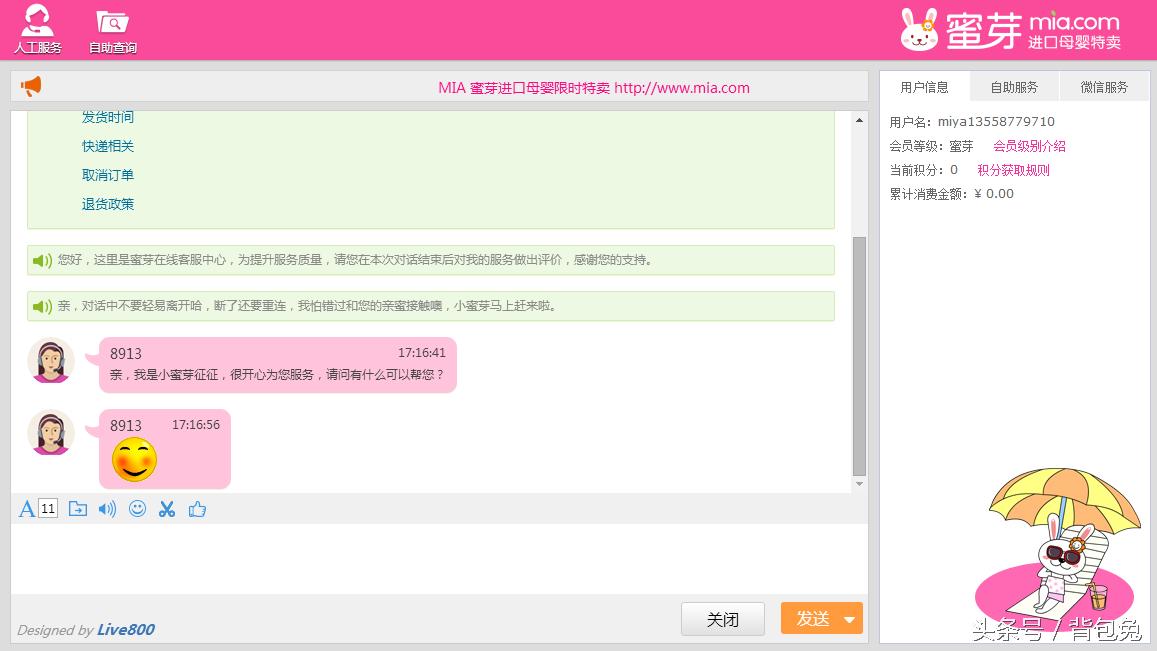The width and height of the screenshot is (1157, 651).
Task: Click the 退货政策 link in chat
Action: (108, 204)
